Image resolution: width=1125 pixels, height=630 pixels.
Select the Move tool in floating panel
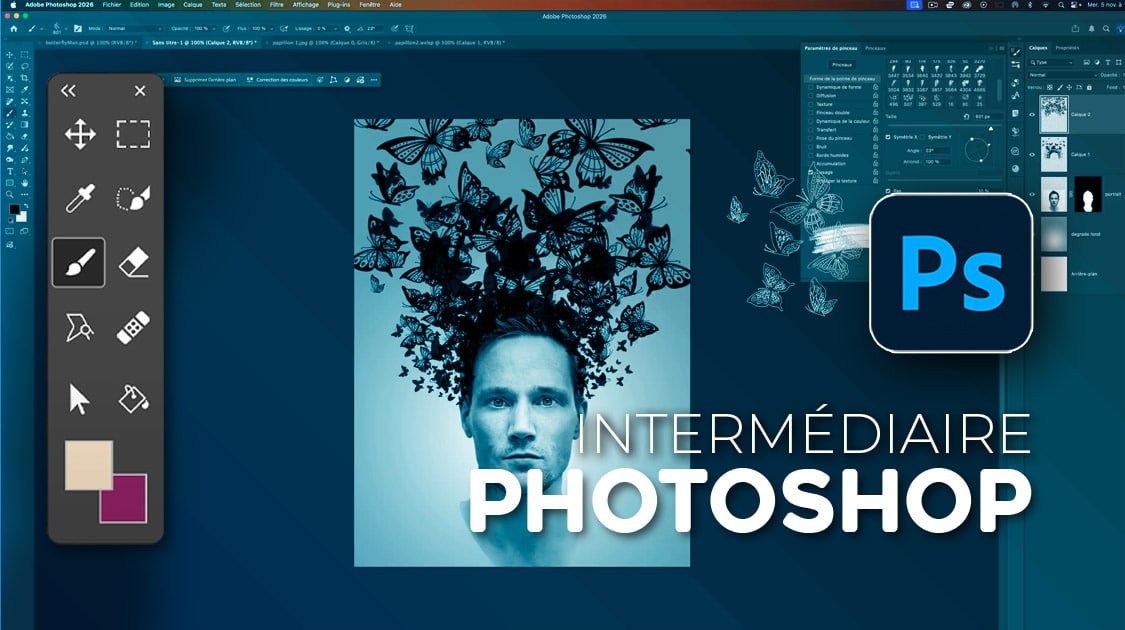coord(80,134)
